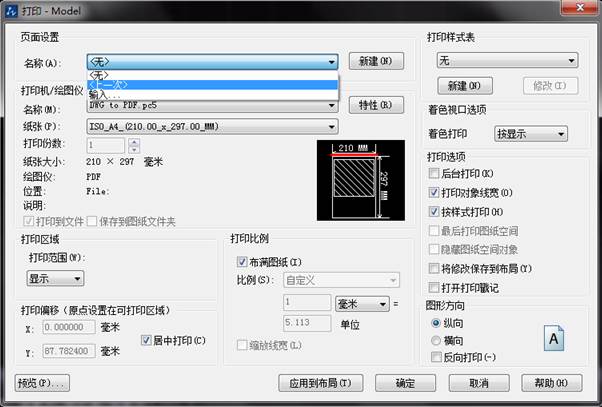Viewport: 602px width, 407px height.
Task: Select 〈上一次〉 from the page setup list
Action: pos(110,84)
